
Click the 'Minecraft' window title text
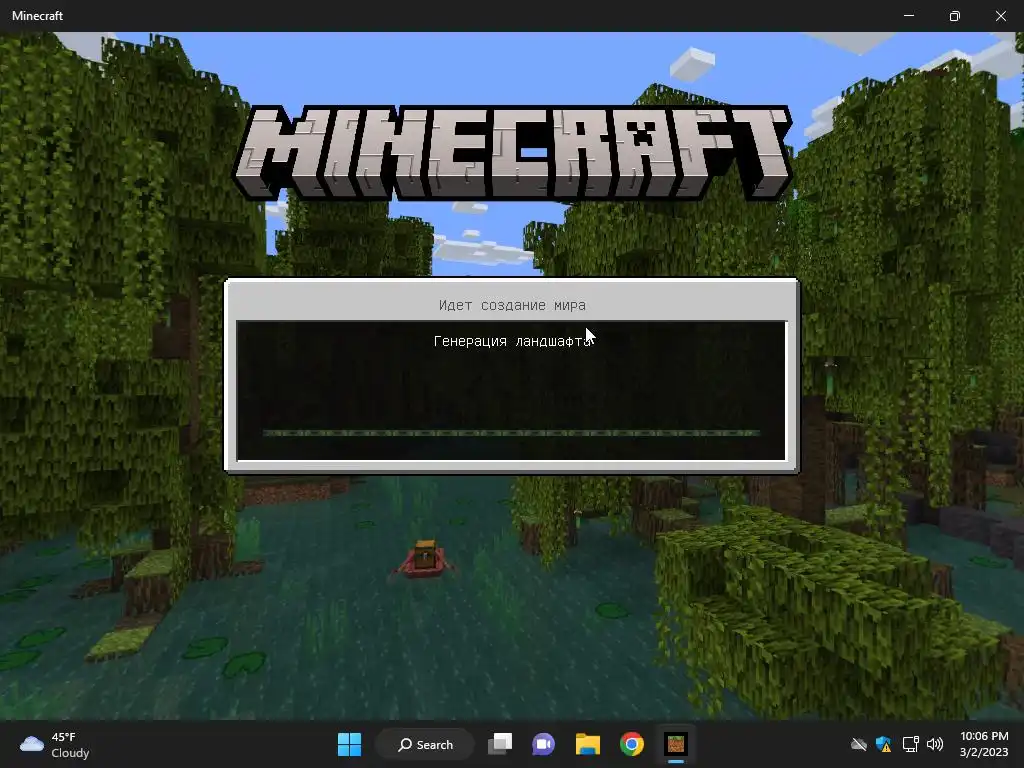point(37,16)
